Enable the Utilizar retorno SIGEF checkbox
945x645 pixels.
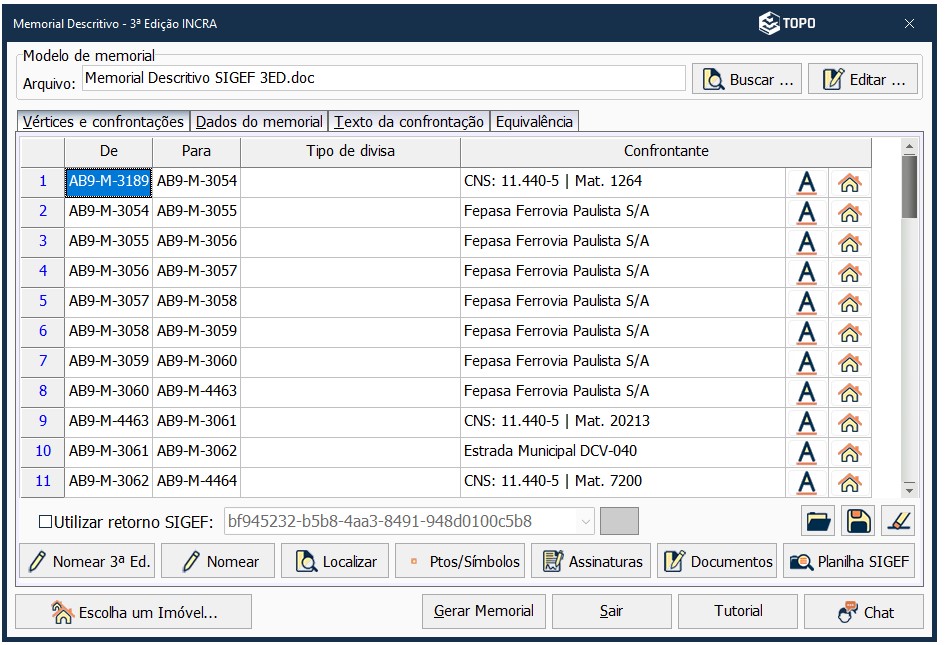pyautogui.click(x=45, y=521)
